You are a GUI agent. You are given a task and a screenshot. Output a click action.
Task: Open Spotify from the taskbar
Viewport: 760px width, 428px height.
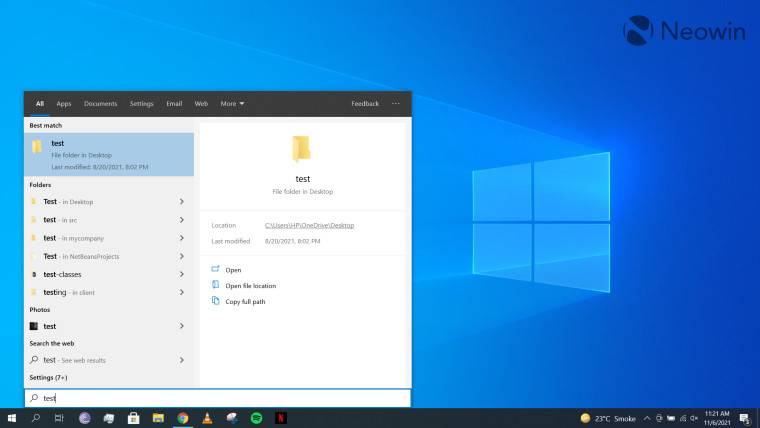tap(256, 418)
